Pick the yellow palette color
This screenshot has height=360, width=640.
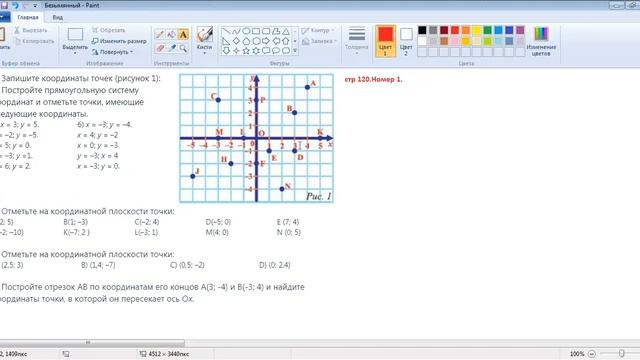[x=477, y=30]
